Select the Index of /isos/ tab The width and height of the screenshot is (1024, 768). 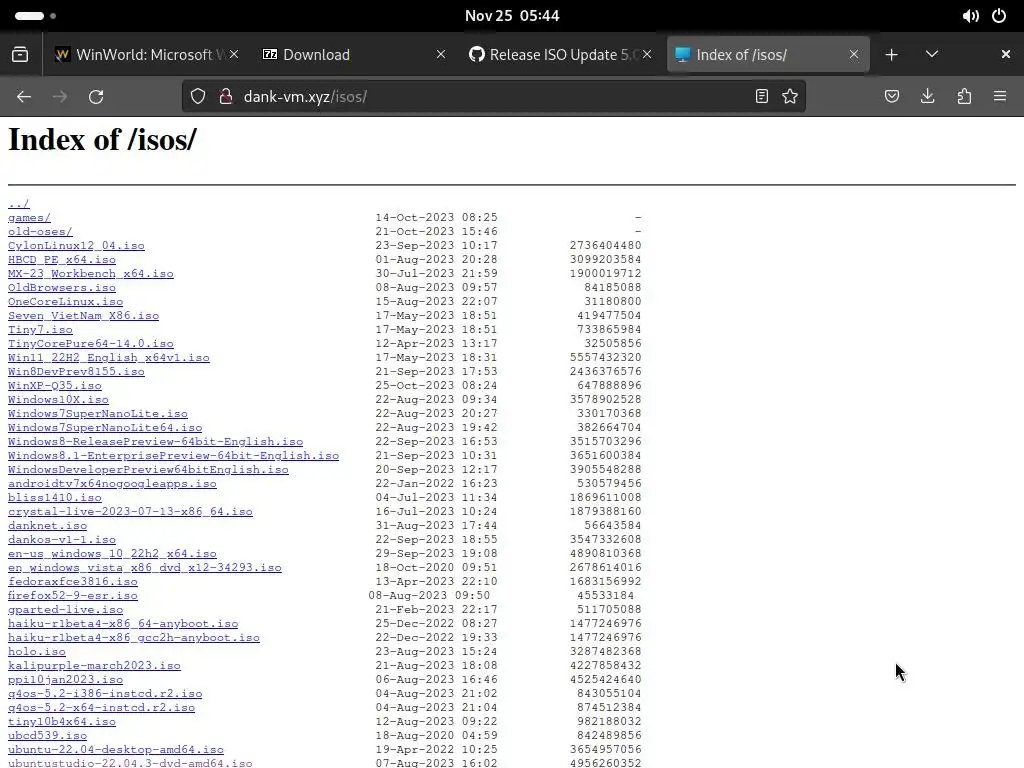[768, 55]
